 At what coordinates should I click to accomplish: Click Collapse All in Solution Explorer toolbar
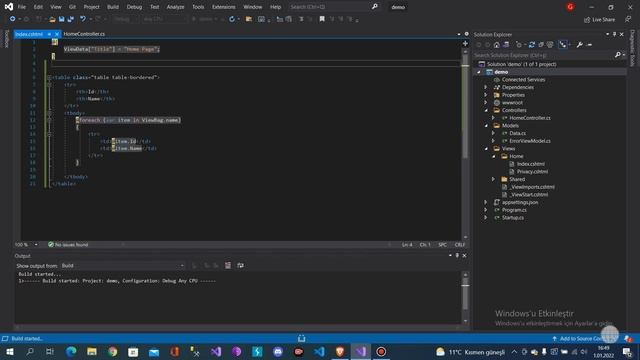[x=541, y=45]
